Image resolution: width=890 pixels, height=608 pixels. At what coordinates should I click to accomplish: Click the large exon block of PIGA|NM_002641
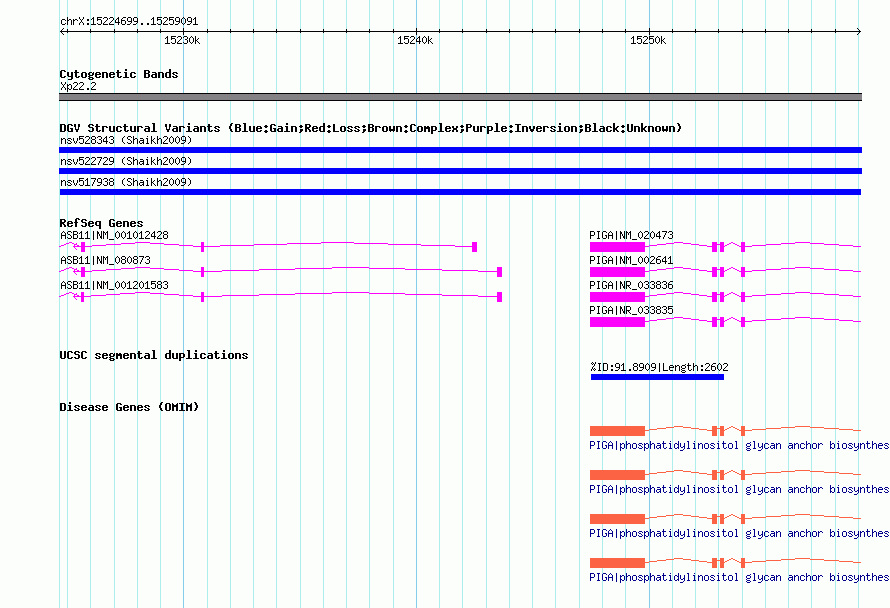click(x=618, y=272)
